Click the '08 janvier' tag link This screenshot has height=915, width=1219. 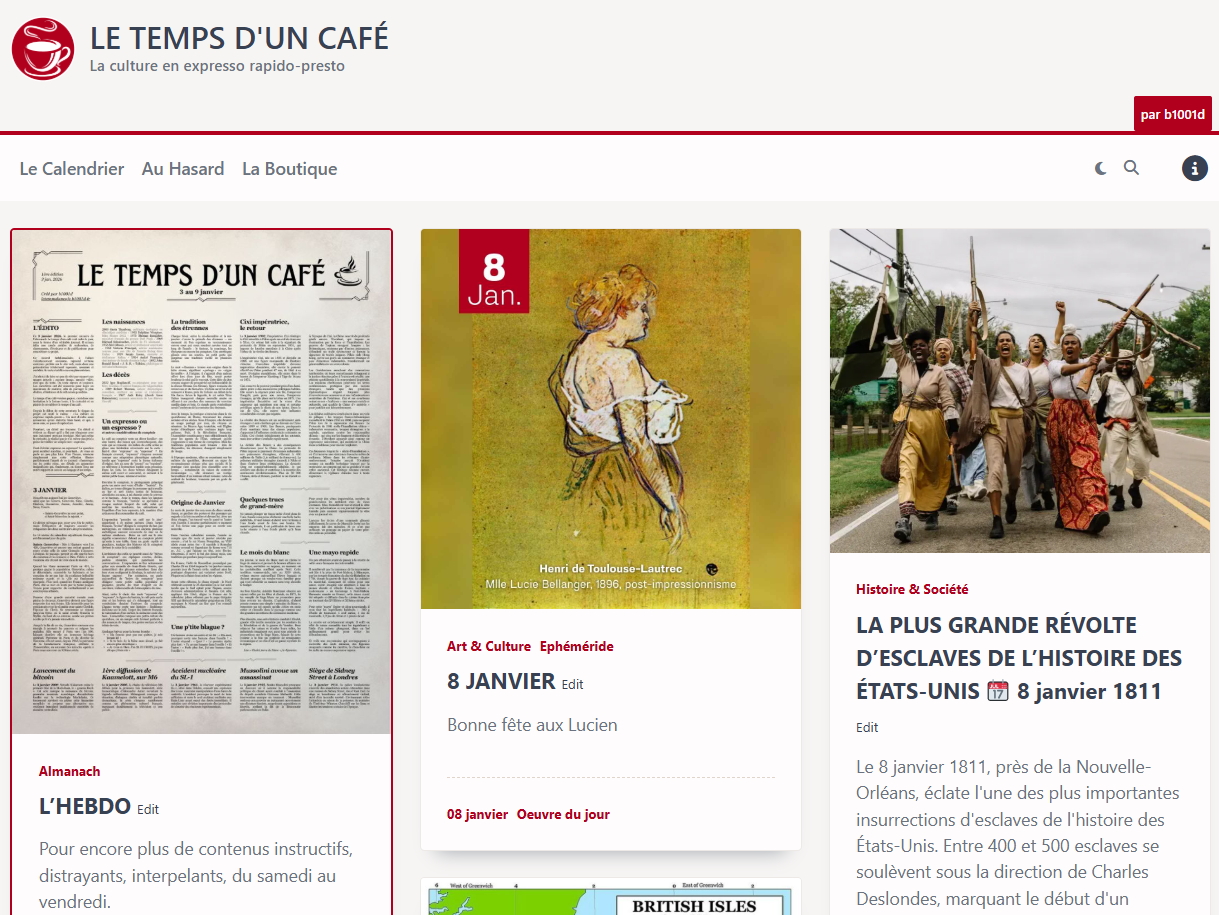[478, 814]
